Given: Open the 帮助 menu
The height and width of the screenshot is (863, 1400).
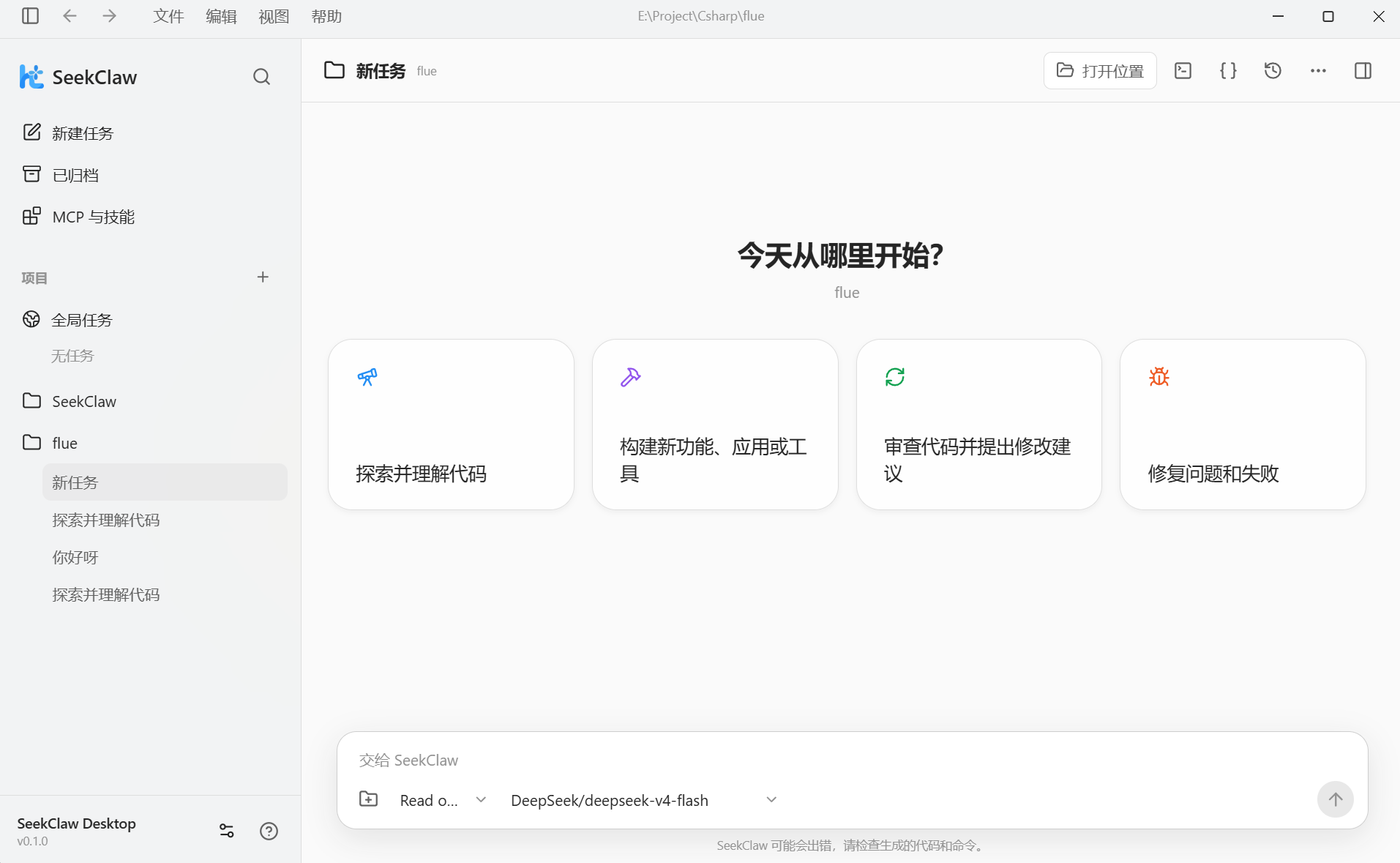Looking at the screenshot, I should (326, 16).
